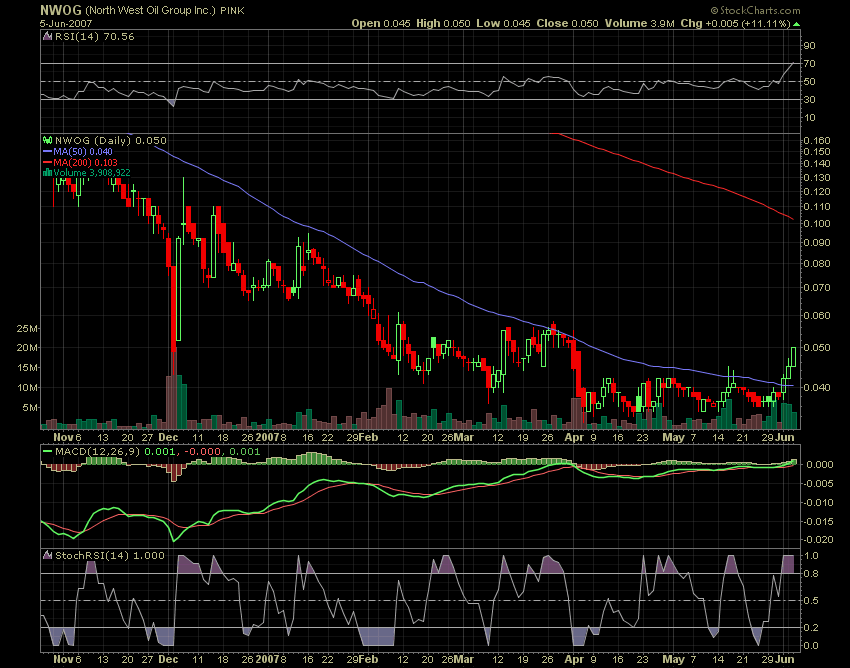Click the latest green candlestick near 0.050
Image resolution: width=850 pixels, height=668 pixels.
[793, 357]
